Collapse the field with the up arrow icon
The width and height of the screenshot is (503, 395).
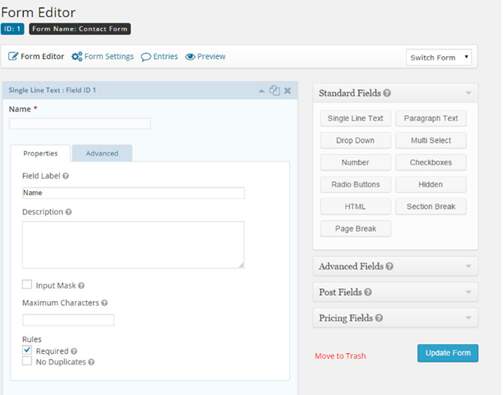262,91
